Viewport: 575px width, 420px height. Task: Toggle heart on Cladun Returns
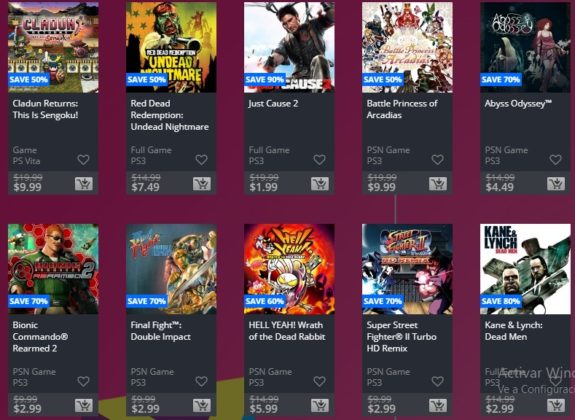coord(83,160)
